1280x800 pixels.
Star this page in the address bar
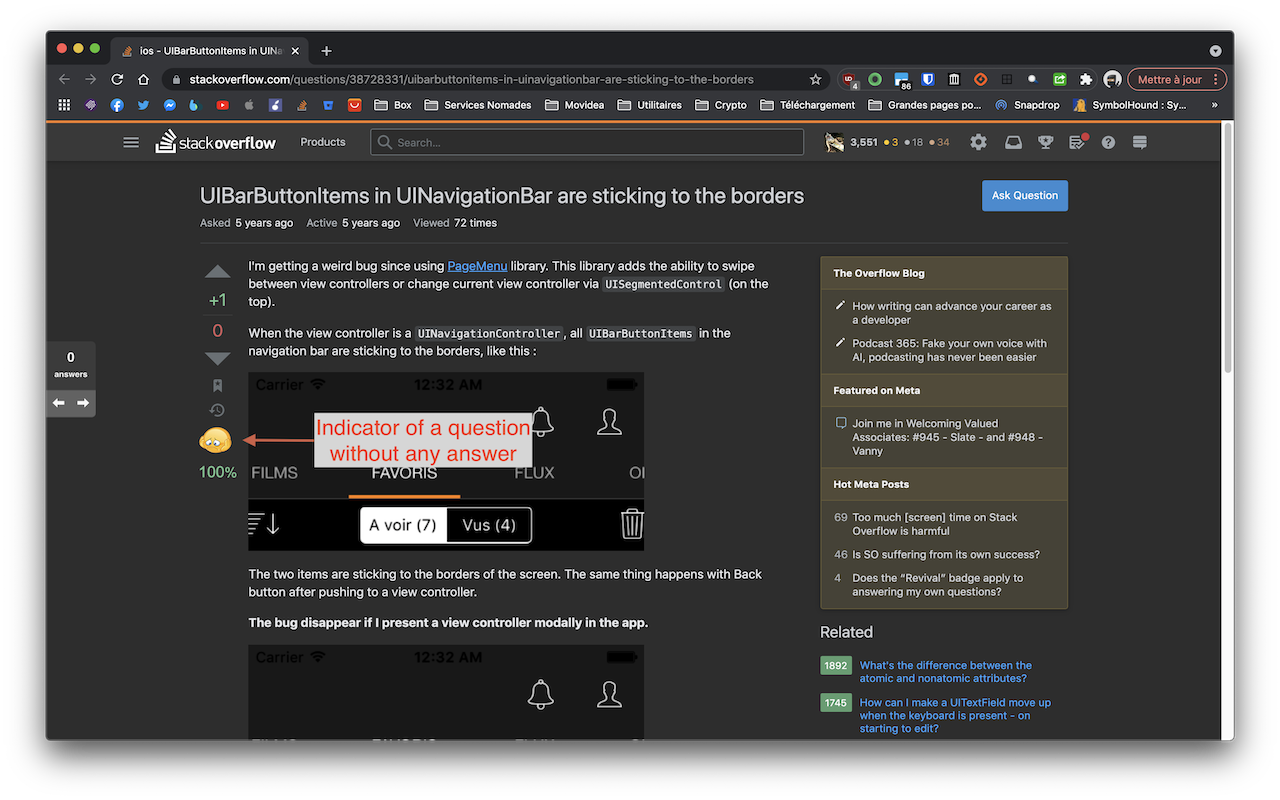coord(815,79)
